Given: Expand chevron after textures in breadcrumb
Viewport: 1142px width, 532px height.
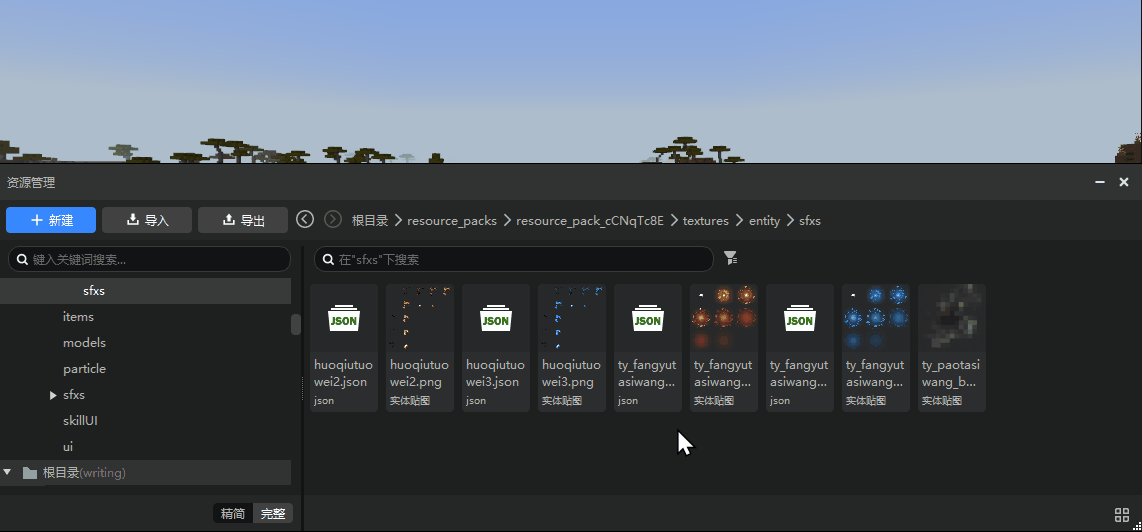Looking at the screenshot, I should pyautogui.click(x=739, y=220).
